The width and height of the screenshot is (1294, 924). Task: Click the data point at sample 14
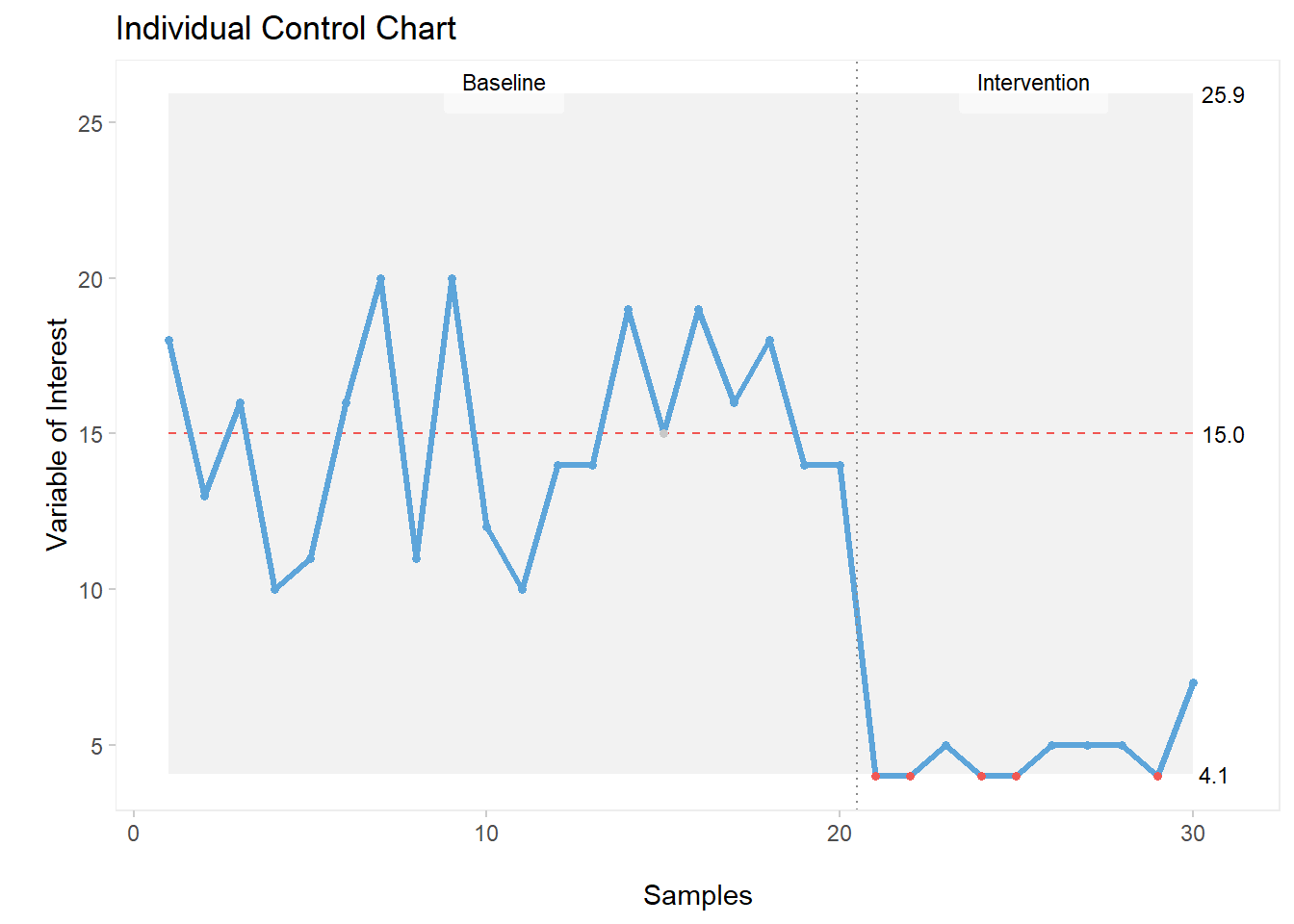[x=628, y=310]
